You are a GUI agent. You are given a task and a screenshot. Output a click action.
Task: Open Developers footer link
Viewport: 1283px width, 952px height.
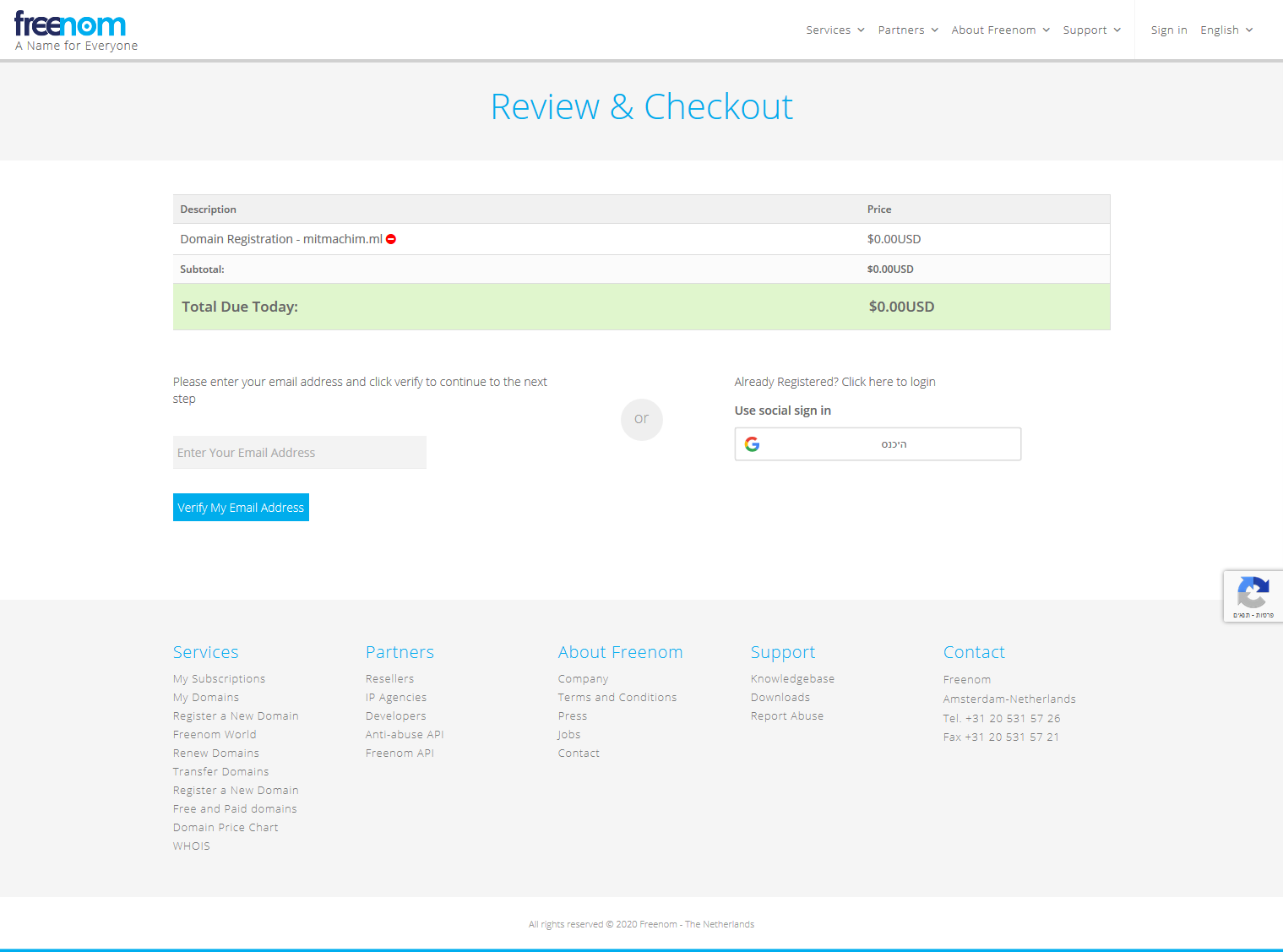coord(395,716)
